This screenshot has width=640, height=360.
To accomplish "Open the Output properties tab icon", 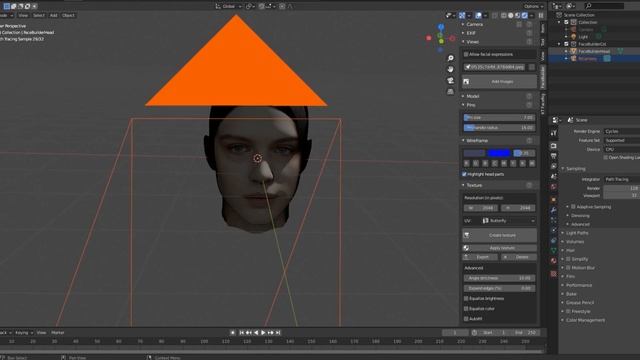I will [x=553, y=156].
